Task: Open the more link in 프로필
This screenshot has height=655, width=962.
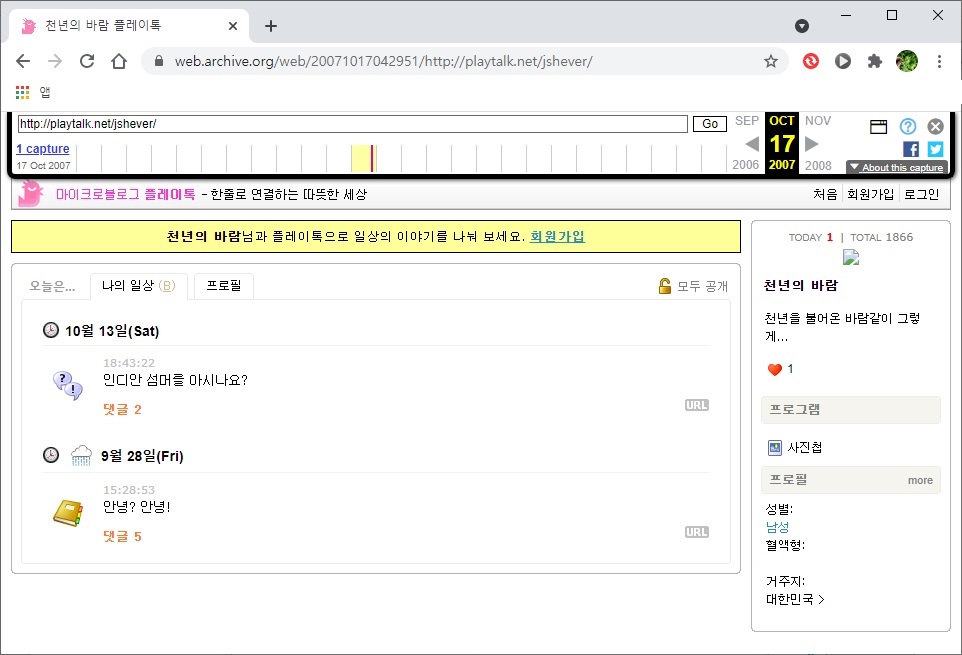Action: (x=920, y=480)
